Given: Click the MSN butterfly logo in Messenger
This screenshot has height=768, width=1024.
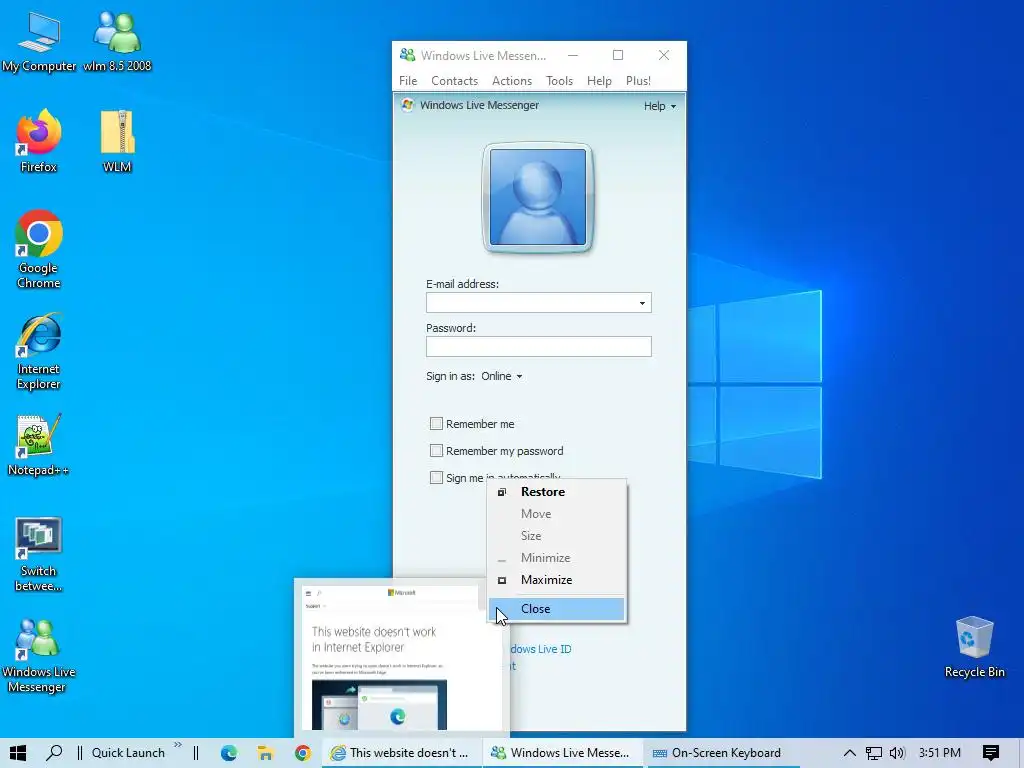Looking at the screenshot, I should (x=408, y=105).
